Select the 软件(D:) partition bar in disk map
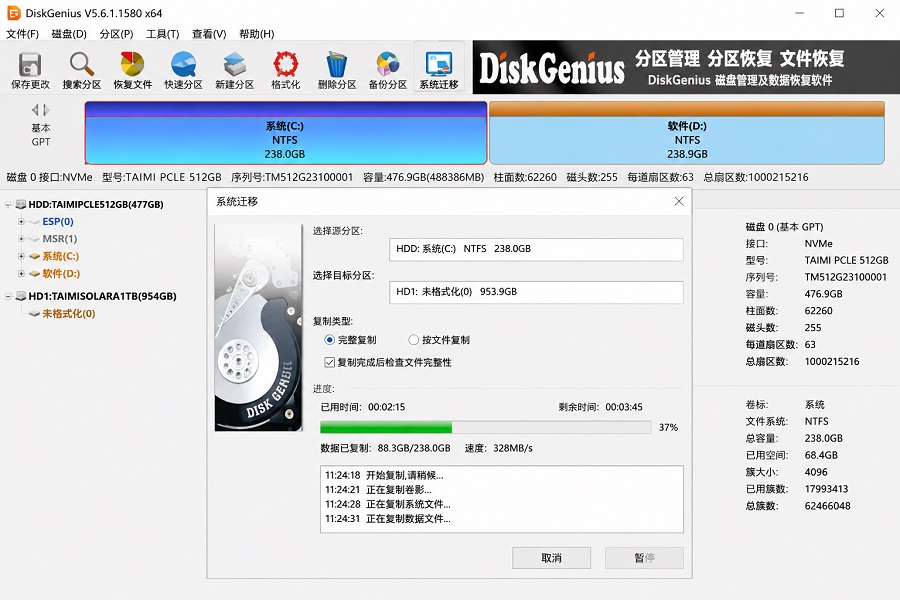This screenshot has height=600, width=900. [x=687, y=133]
